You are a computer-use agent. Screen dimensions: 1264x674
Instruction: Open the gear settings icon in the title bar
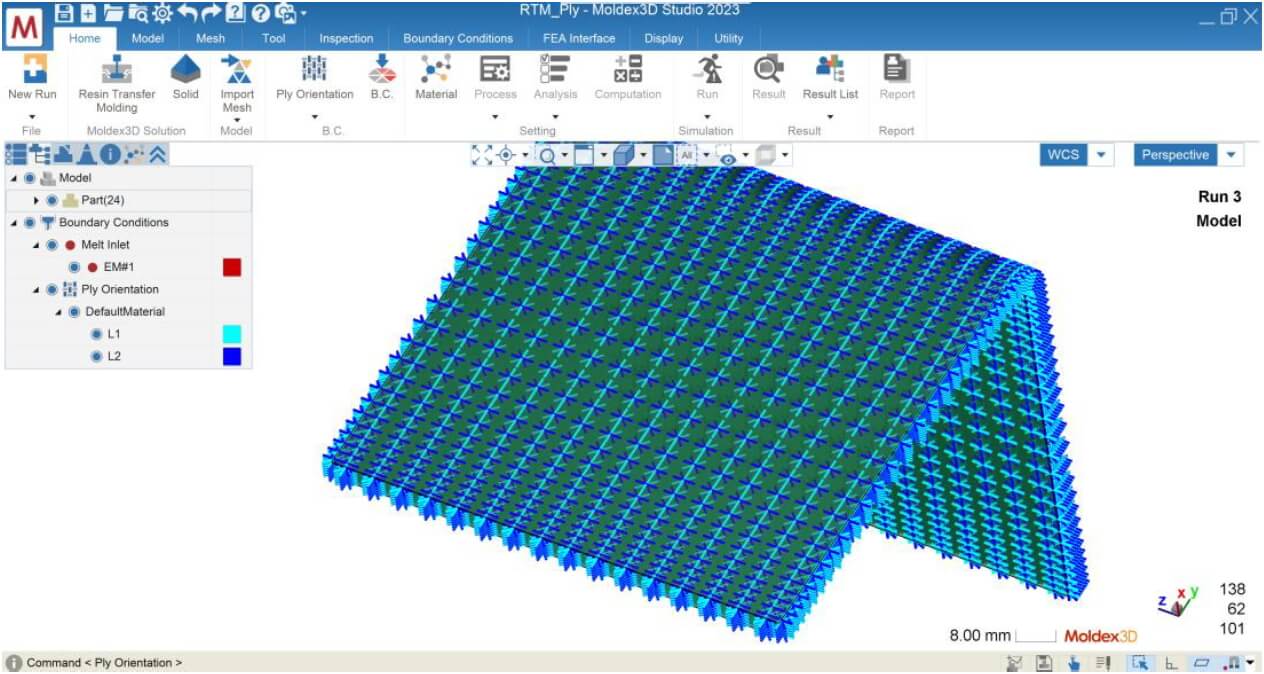tap(162, 13)
